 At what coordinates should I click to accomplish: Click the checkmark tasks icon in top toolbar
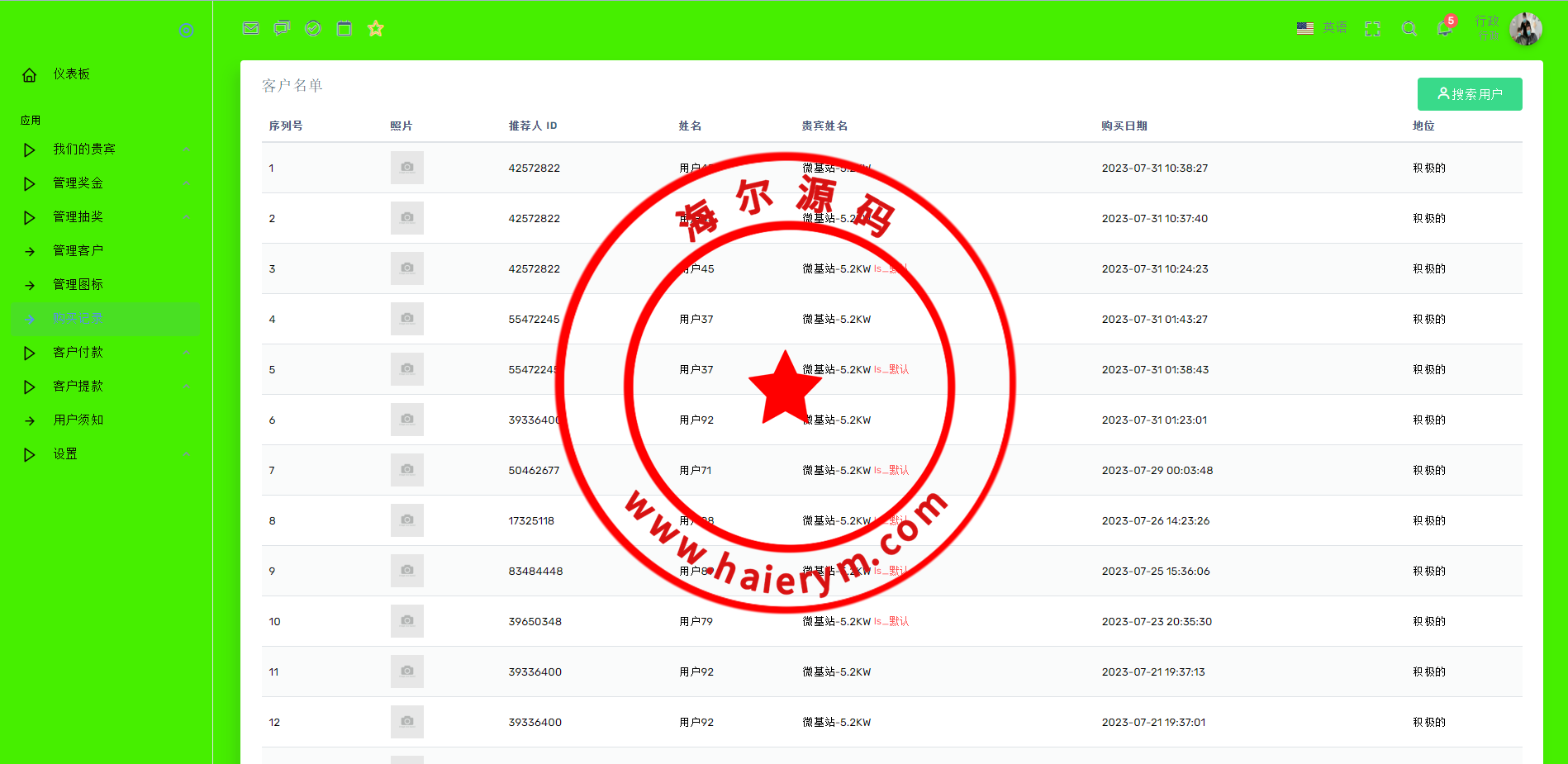point(313,28)
